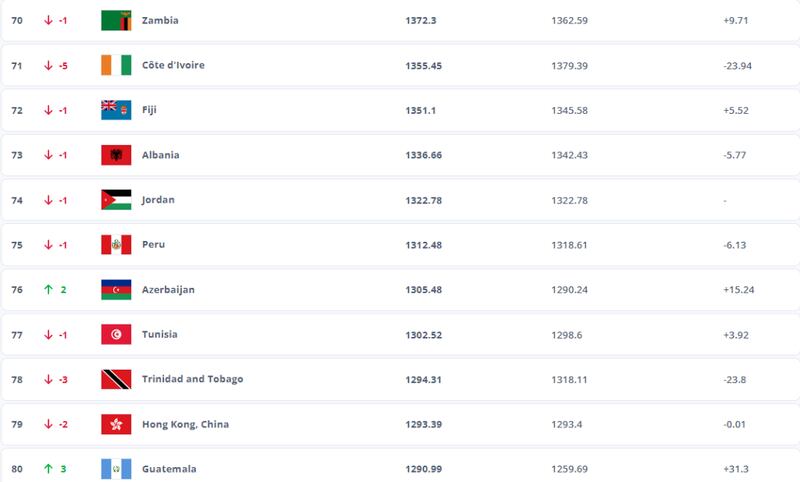Click Guatemala's green up rank arrow
The height and width of the screenshot is (482, 800).
tap(48, 469)
